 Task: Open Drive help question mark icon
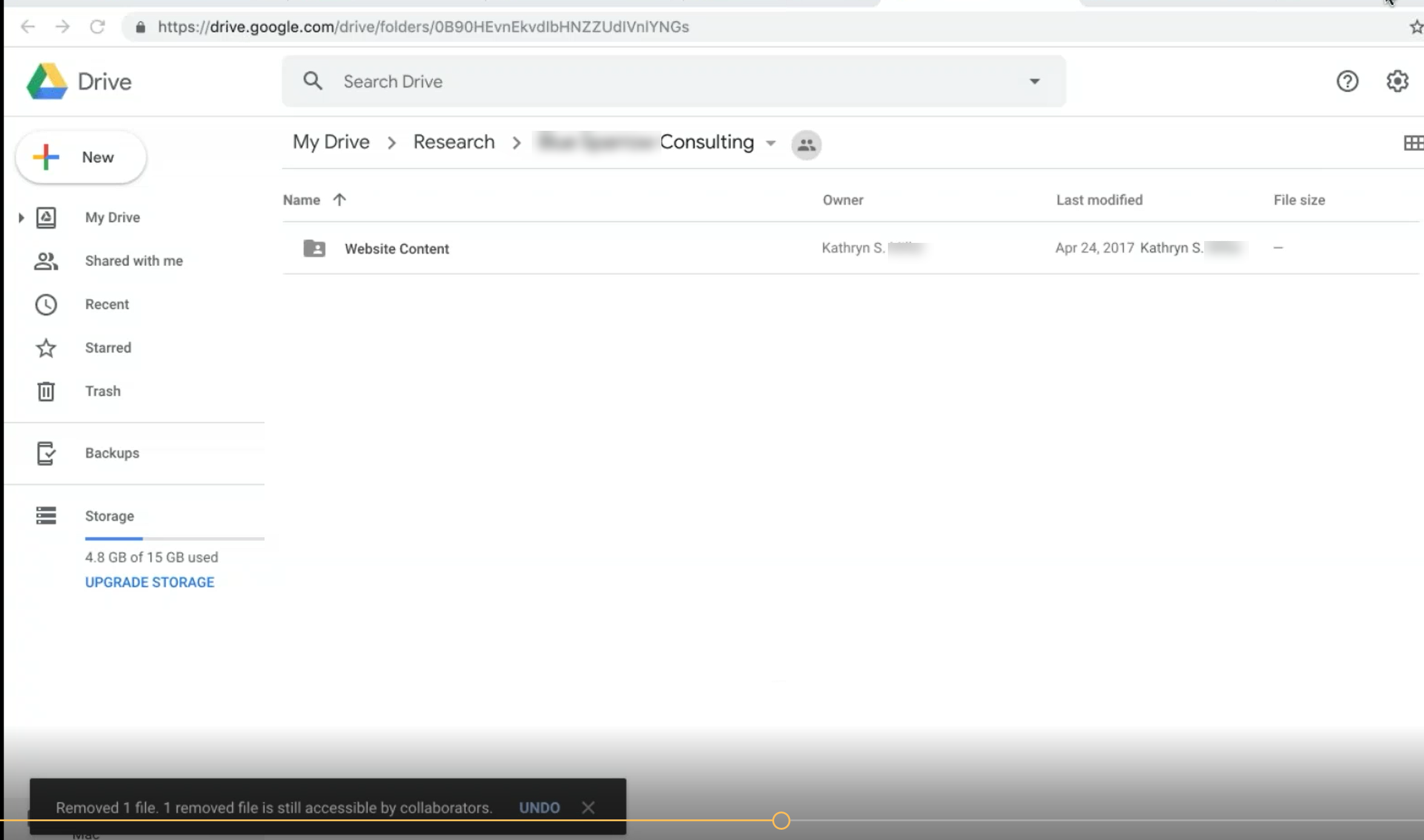tap(1347, 81)
